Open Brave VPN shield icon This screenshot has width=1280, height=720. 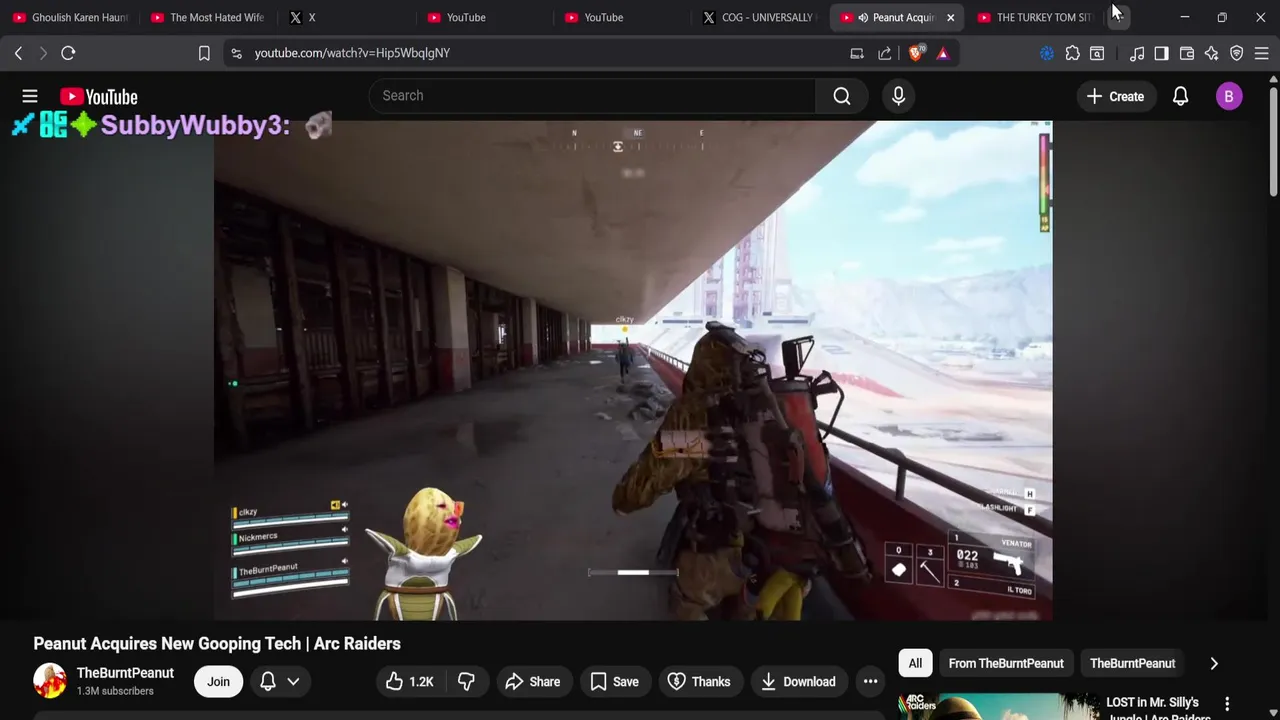1236,53
